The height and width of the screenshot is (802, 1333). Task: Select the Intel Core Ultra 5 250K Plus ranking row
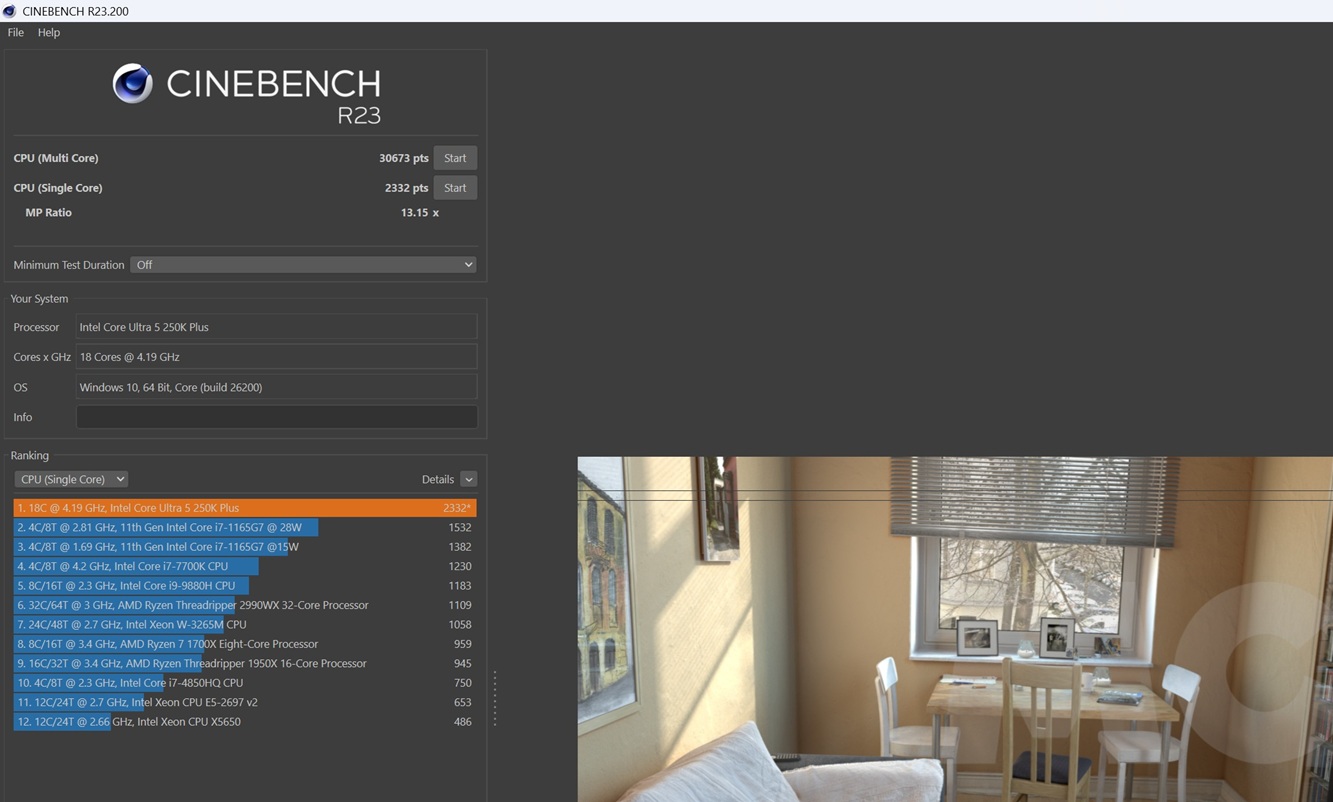pyautogui.click(x=244, y=508)
